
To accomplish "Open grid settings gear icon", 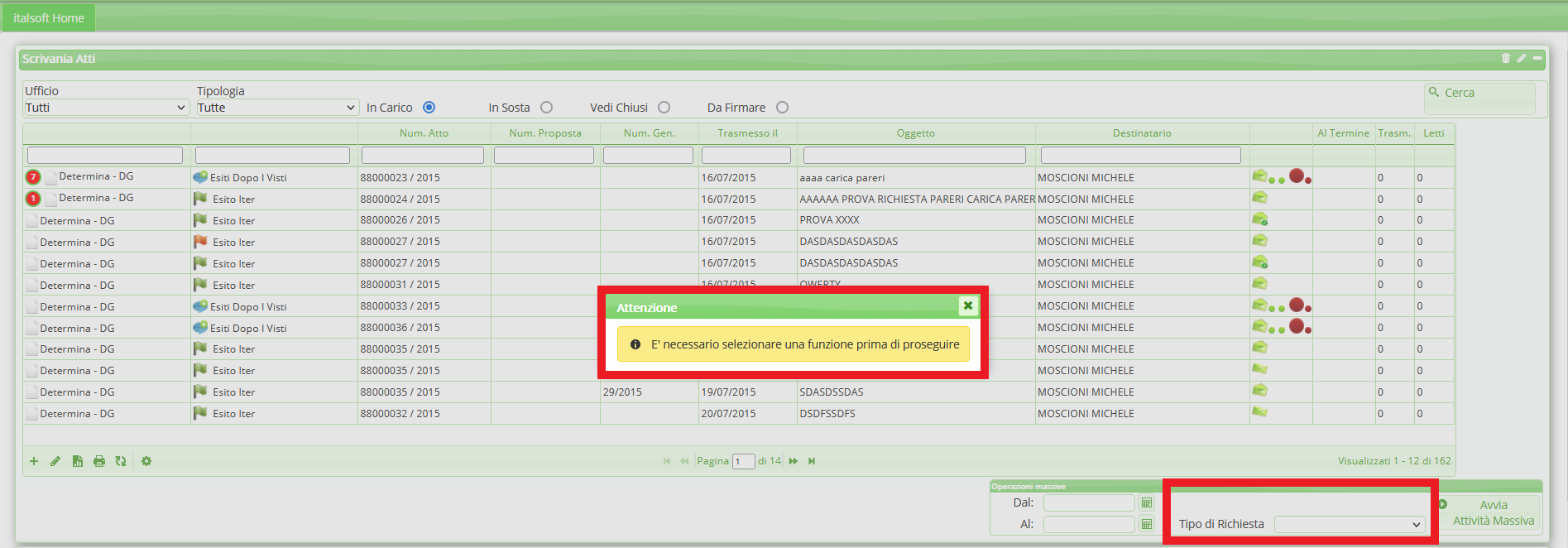I will pyautogui.click(x=146, y=461).
